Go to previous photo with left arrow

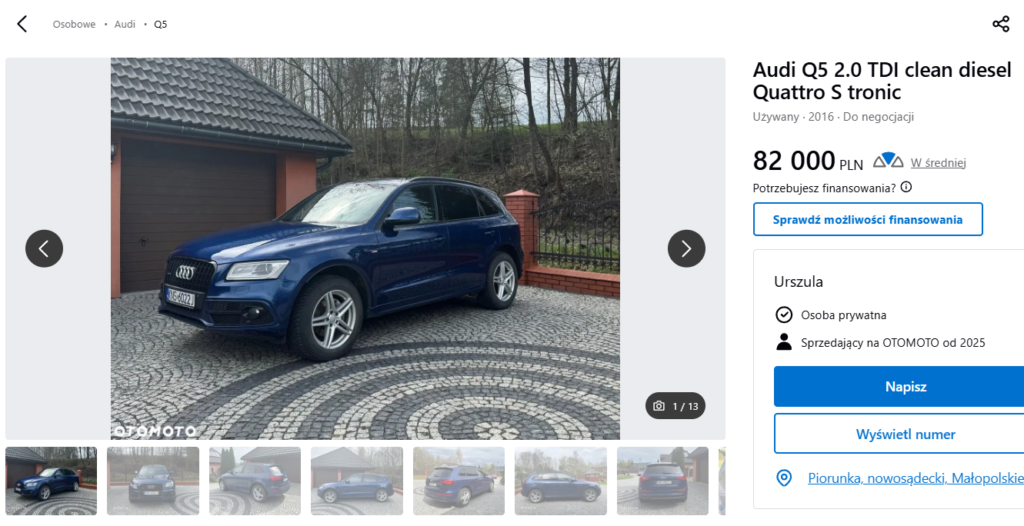tap(44, 248)
